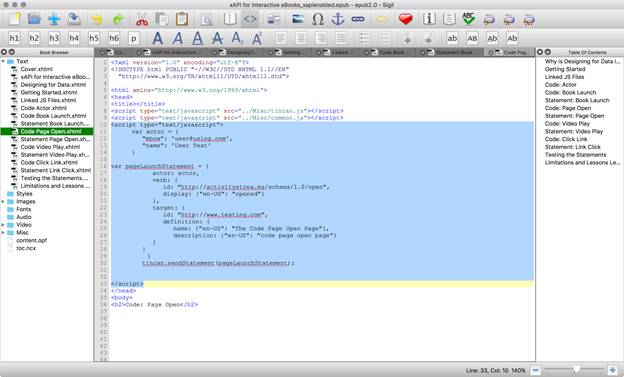Select Code Video Play.xhtml file
This screenshot has height=377, width=624.
click(x=50, y=147)
